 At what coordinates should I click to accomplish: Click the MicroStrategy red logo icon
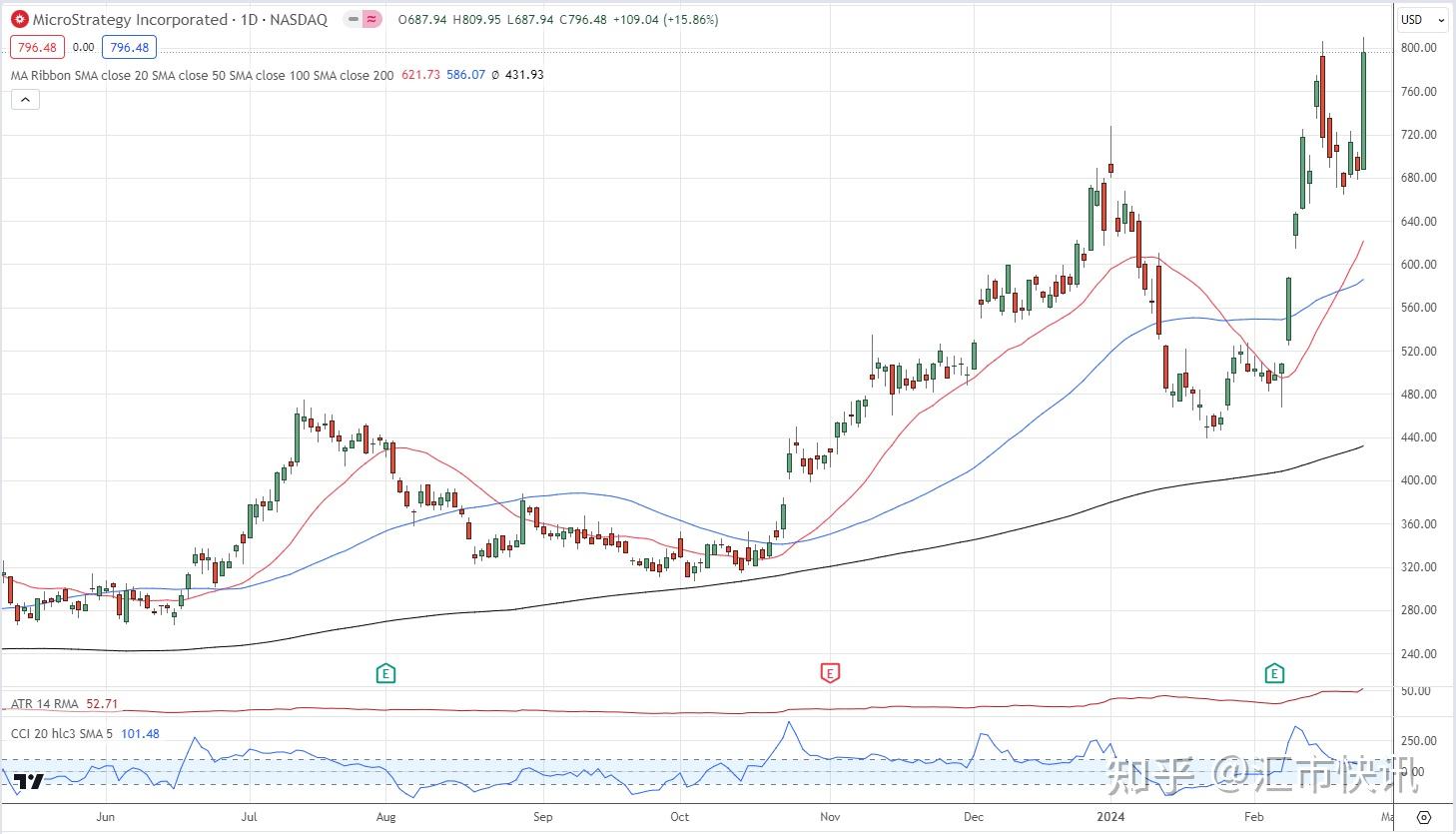[x=19, y=19]
